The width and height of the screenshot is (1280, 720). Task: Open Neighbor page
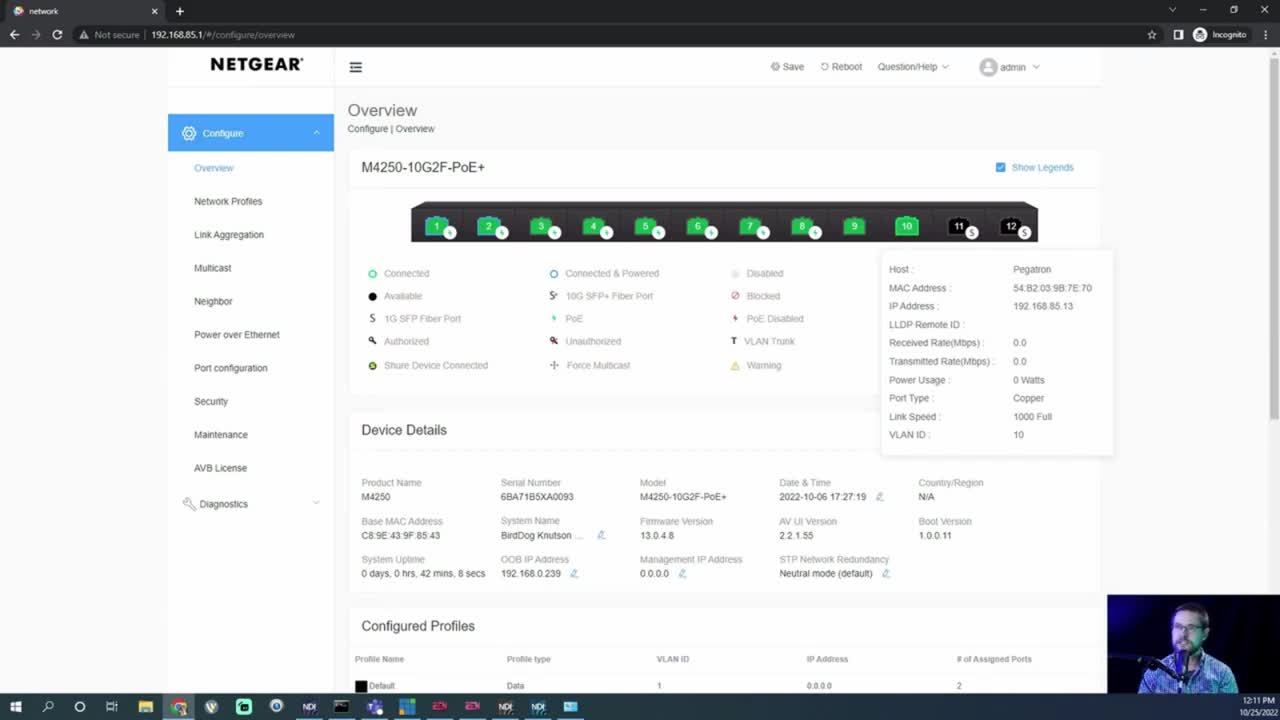point(213,301)
